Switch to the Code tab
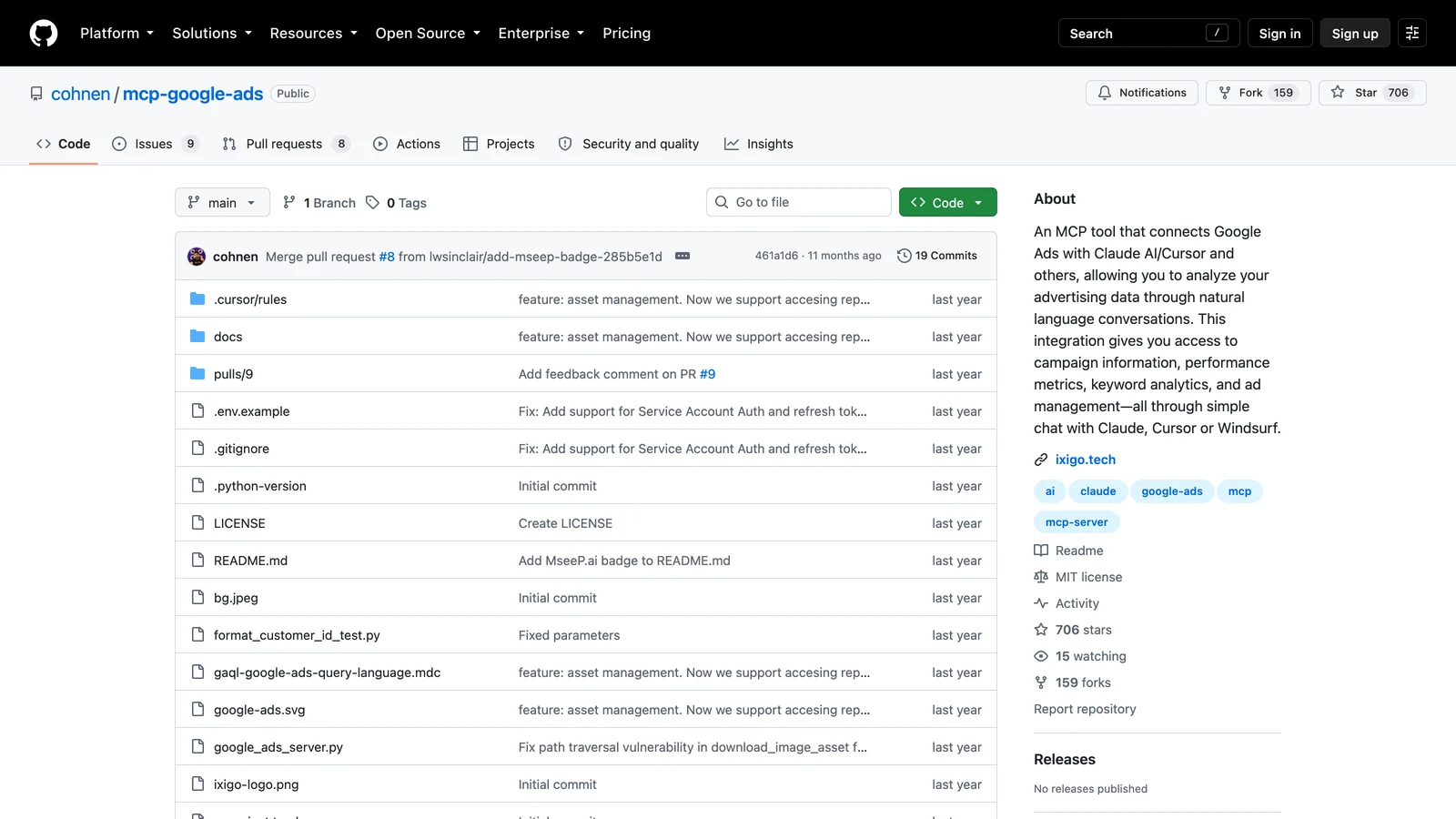 coord(63,144)
